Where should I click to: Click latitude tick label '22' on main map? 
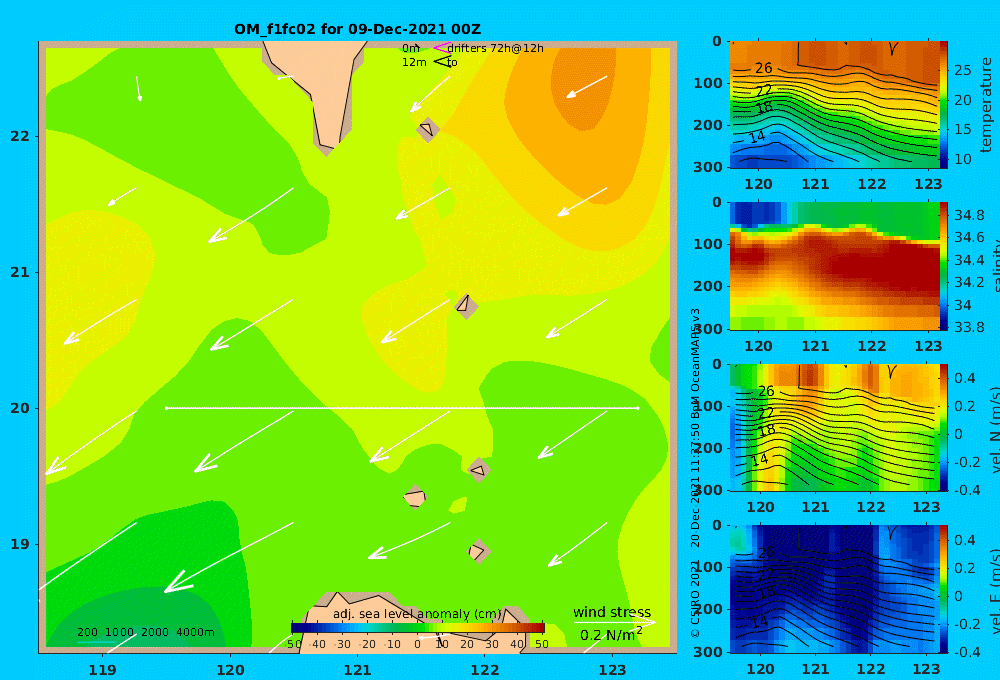coord(20,136)
